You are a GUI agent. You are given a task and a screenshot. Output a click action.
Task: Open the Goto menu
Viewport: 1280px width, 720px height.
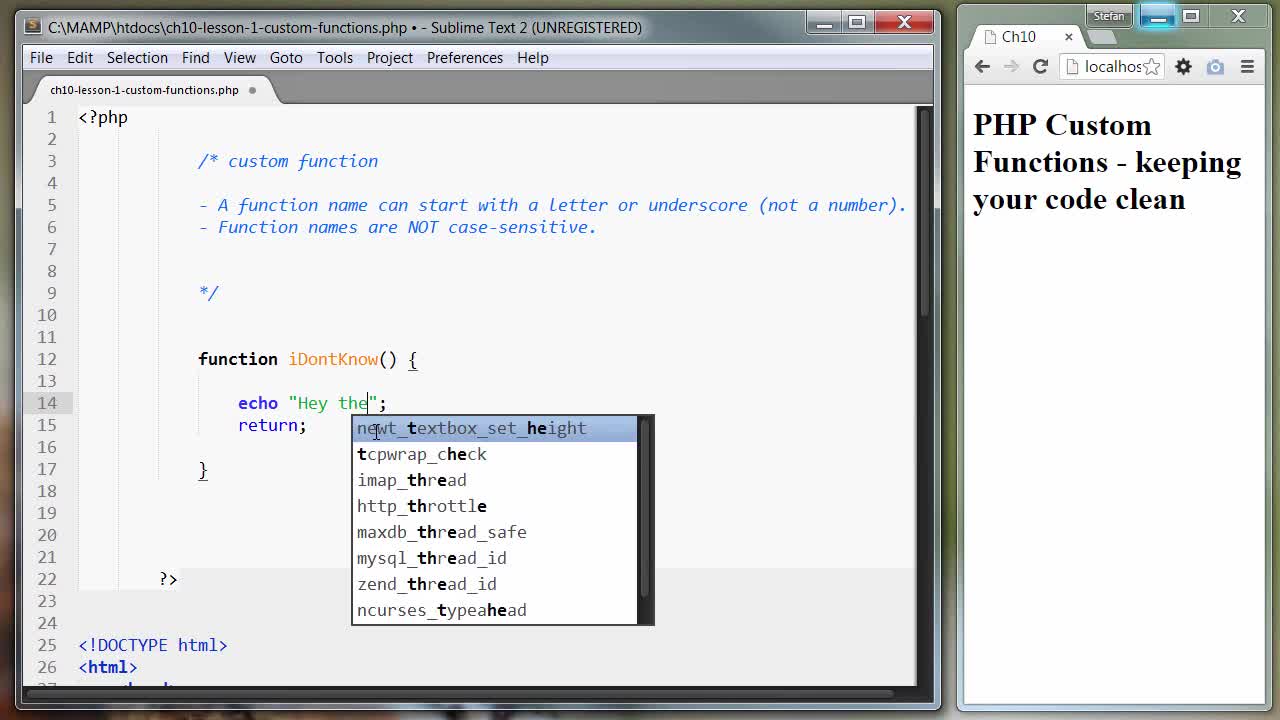point(286,57)
